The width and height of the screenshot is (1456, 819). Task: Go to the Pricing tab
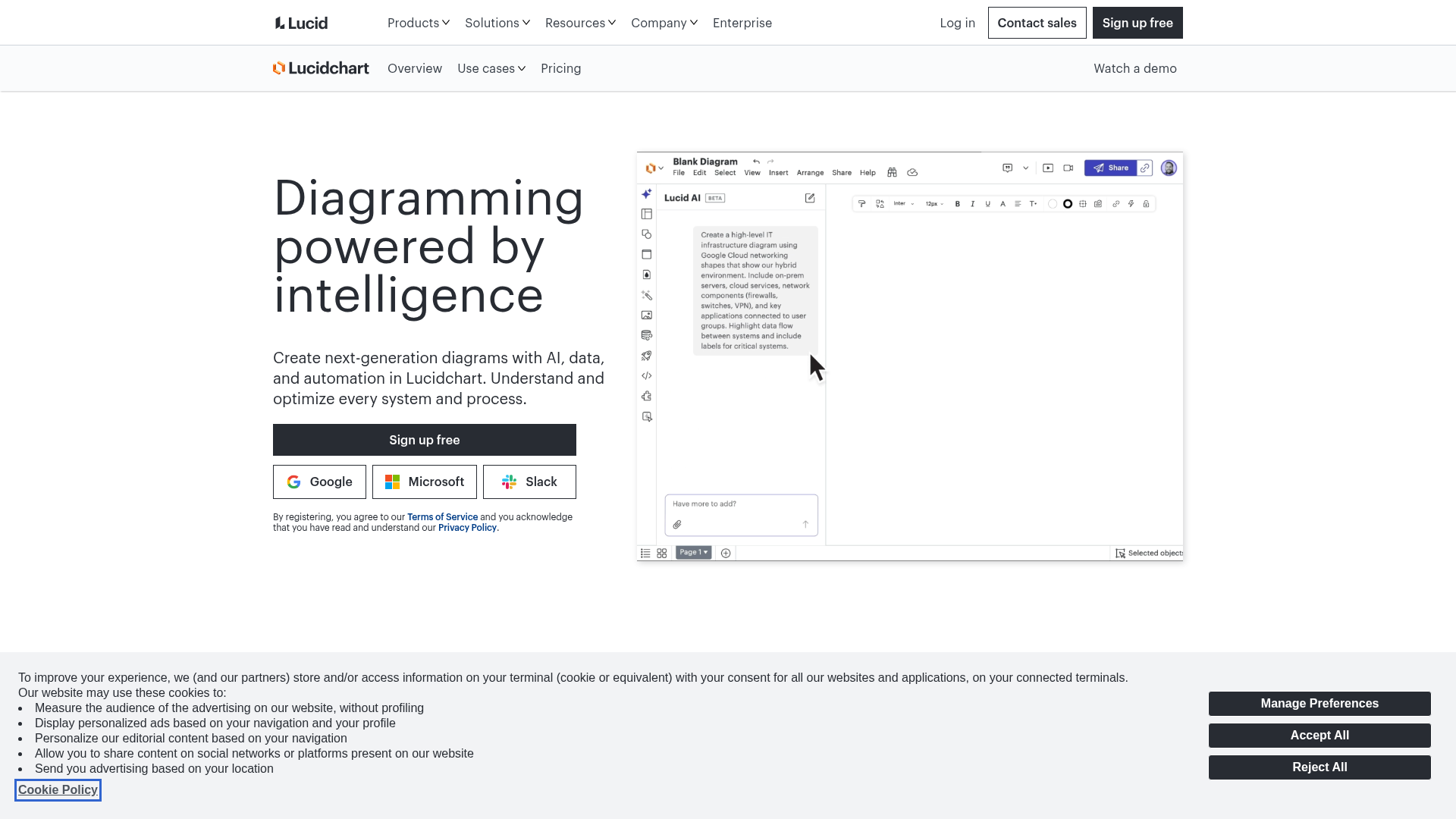[561, 68]
